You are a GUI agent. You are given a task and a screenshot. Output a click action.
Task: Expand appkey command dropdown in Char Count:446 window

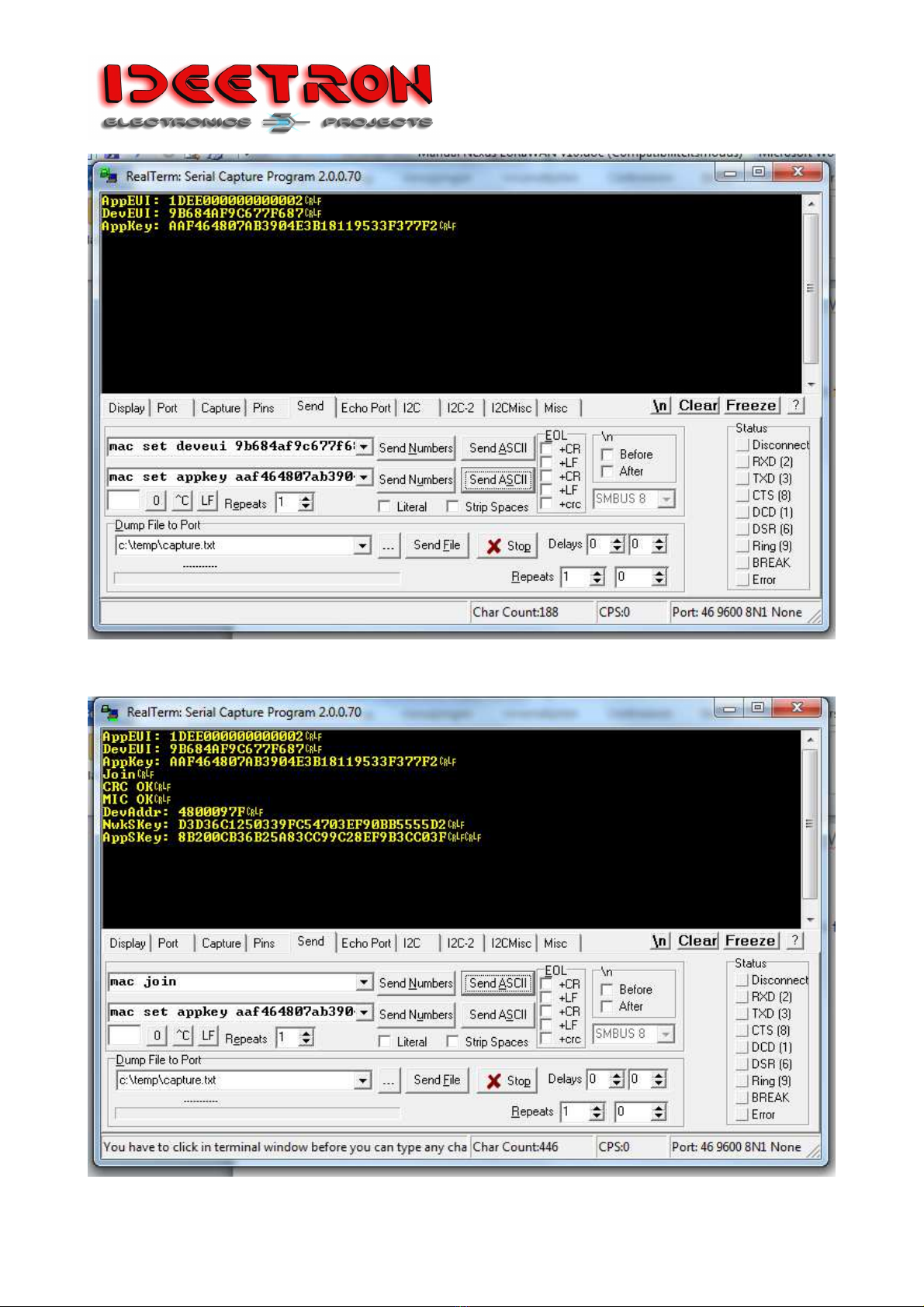[x=364, y=1013]
